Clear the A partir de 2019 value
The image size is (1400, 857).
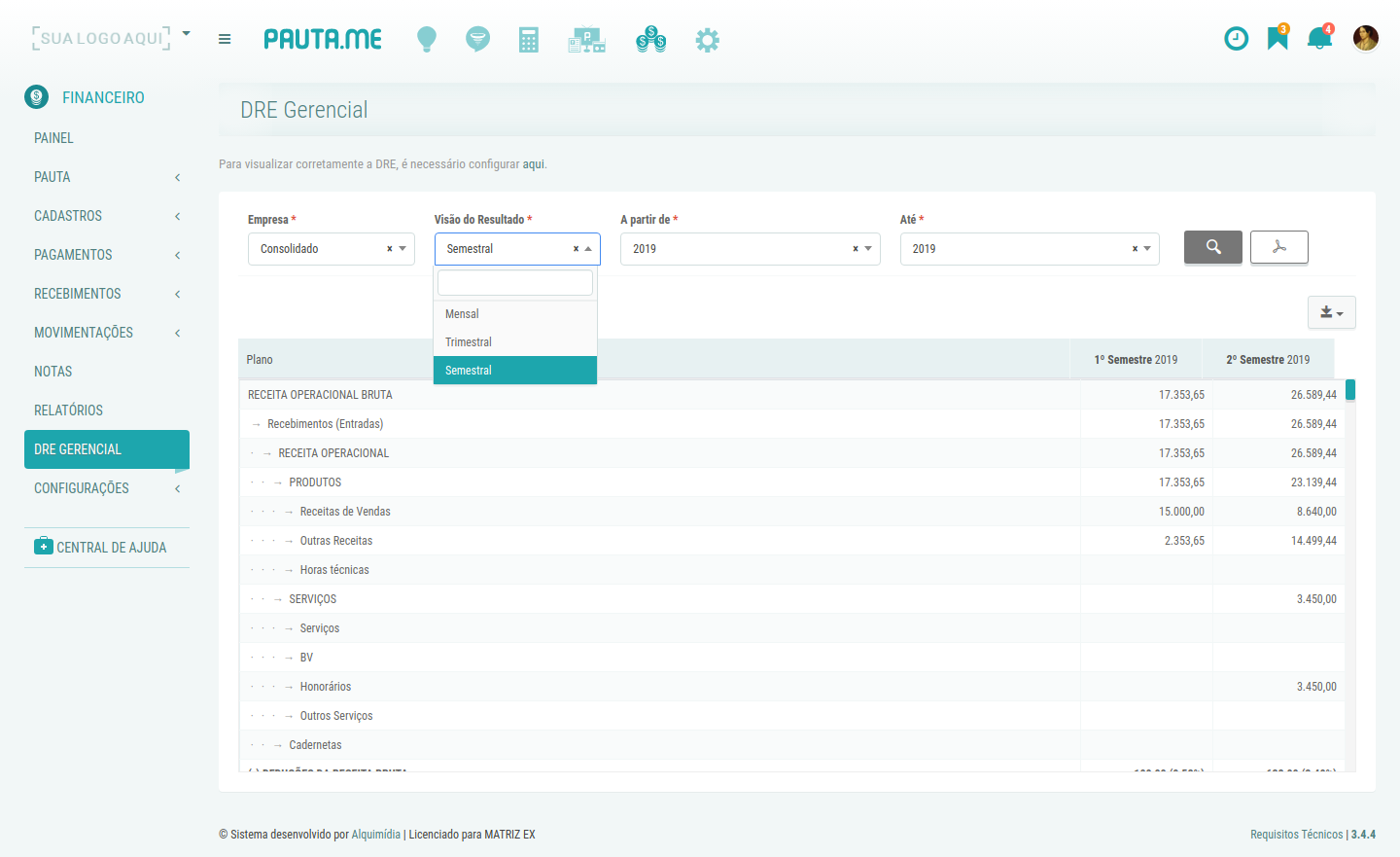click(856, 249)
